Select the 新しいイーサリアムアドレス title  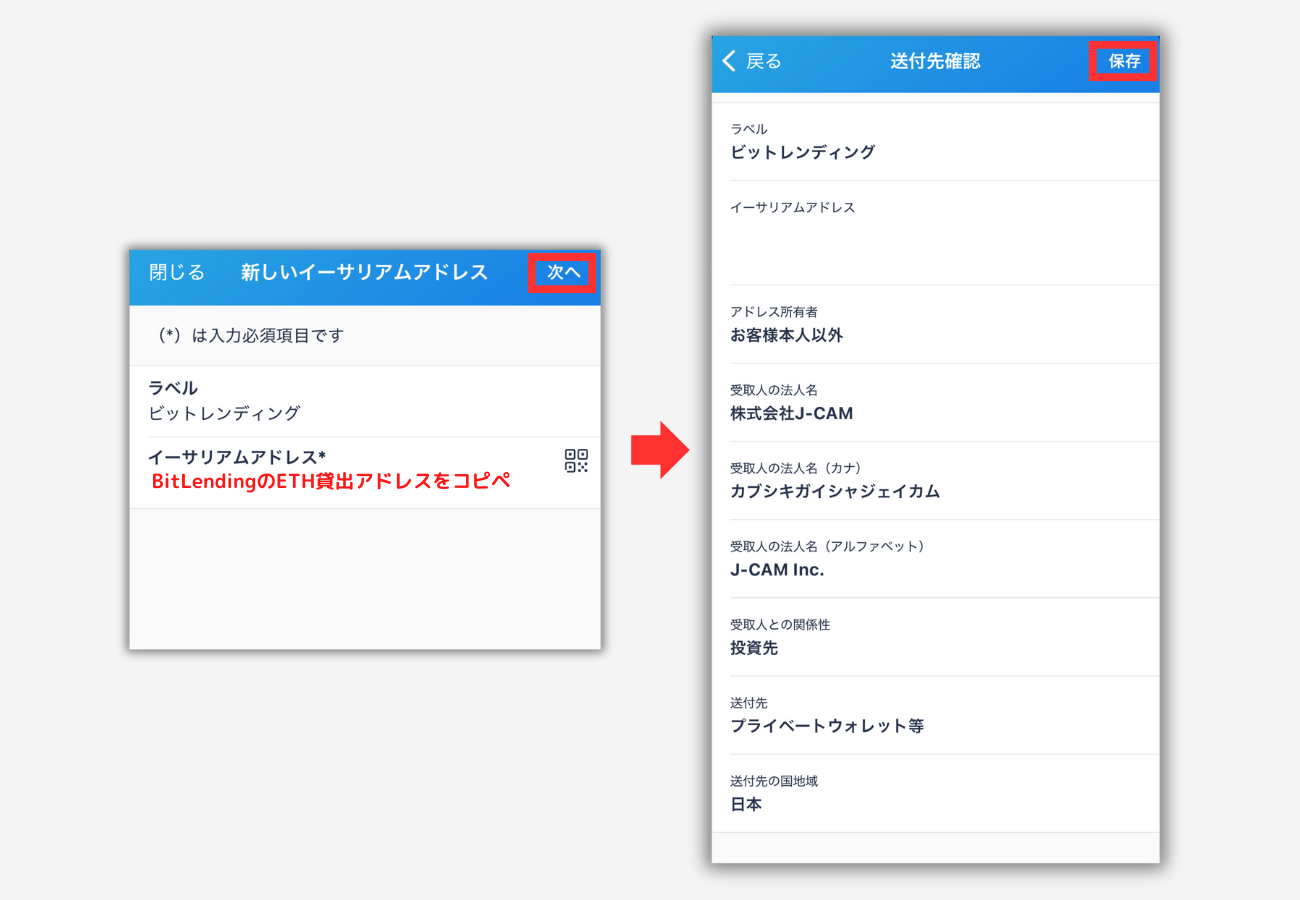coord(364,272)
